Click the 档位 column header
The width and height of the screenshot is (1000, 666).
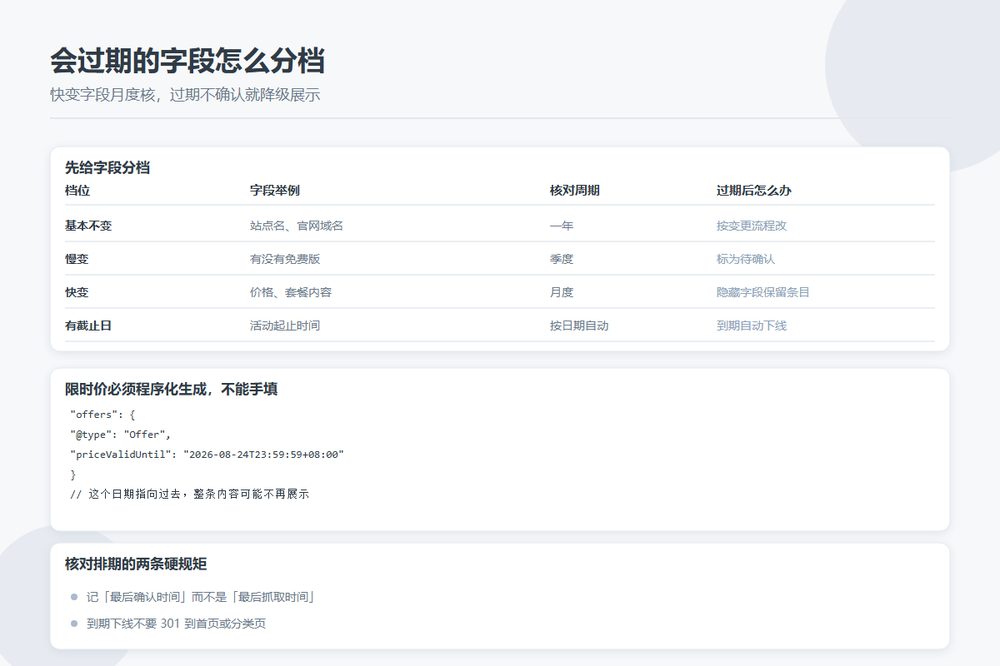point(77,190)
